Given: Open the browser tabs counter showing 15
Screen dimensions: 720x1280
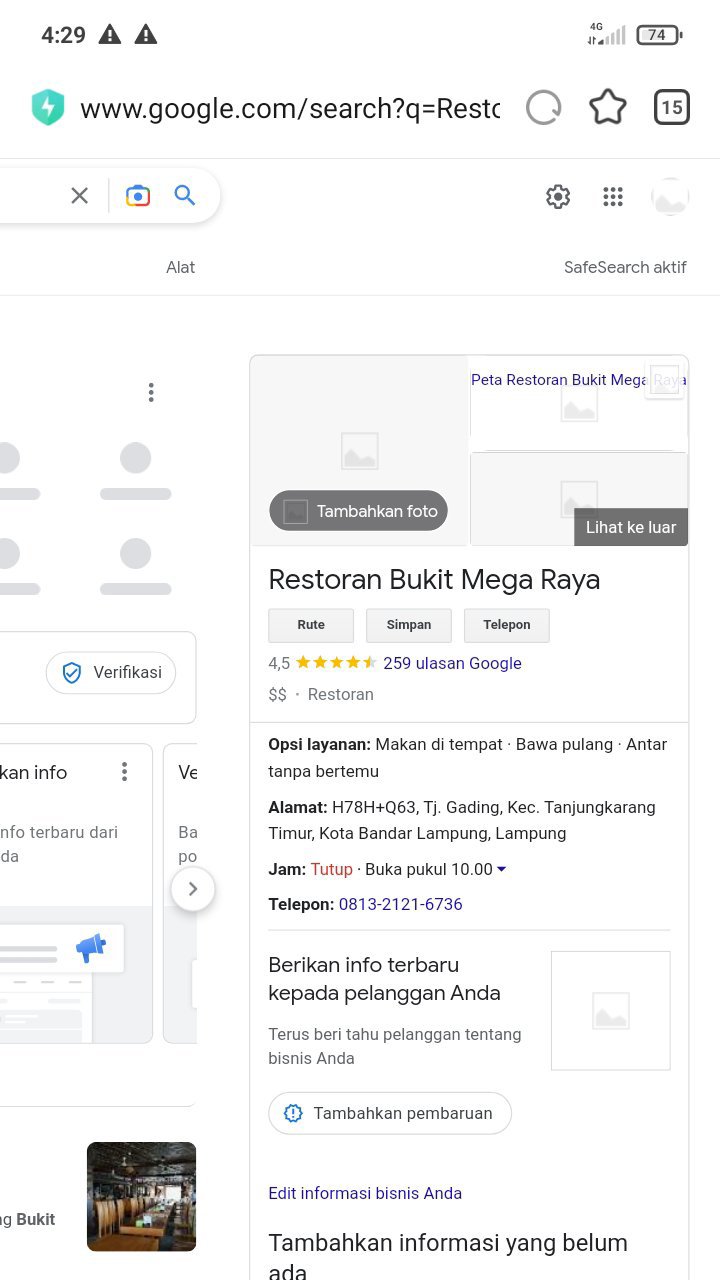Looking at the screenshot, I should [x=672, y=108].
